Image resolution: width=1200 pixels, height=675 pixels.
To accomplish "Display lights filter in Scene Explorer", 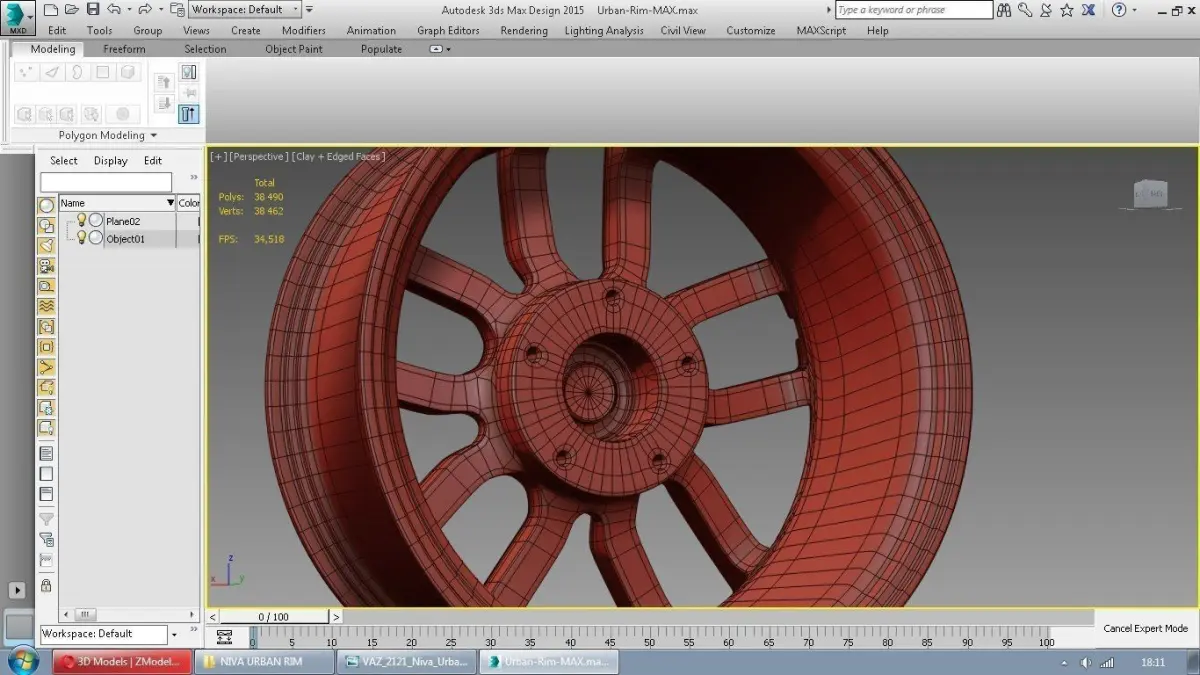I will pyautogui.click(x=46, y=245).
